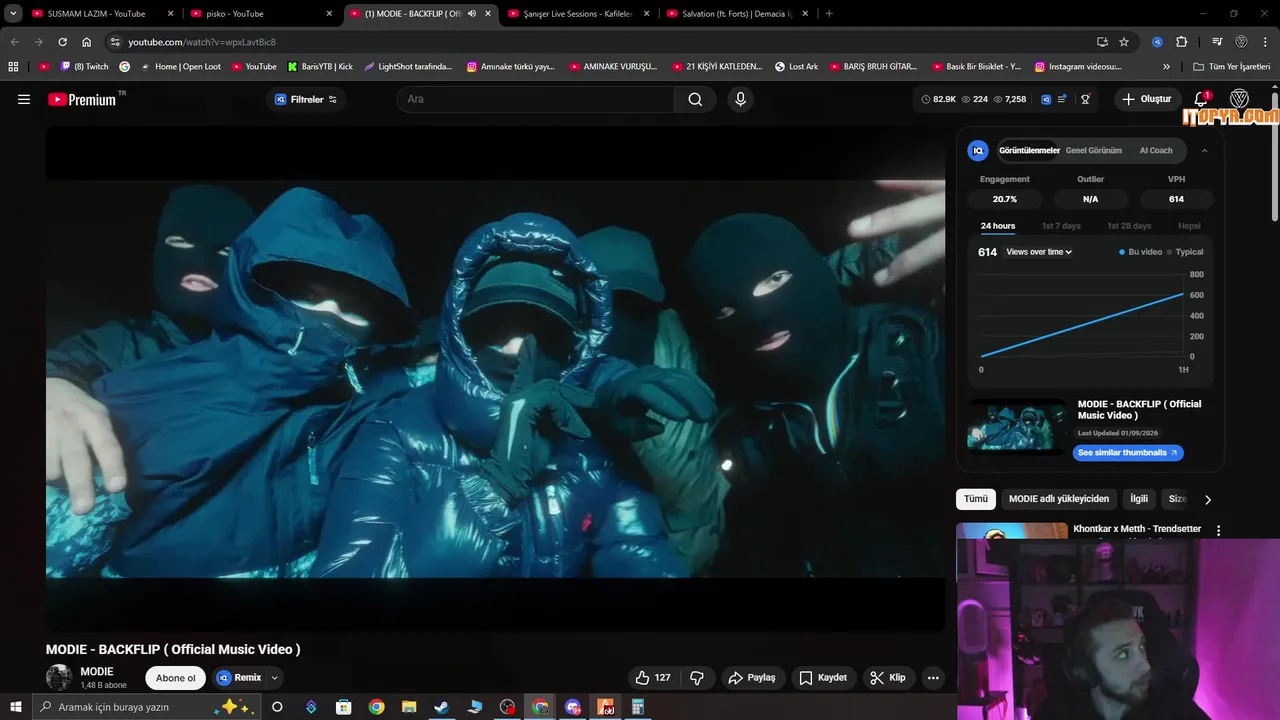Screen dimensions: 1280x720
Task: Open Chrome three-dot menu
Action: pyautogui.click(x=1266, y=42)
